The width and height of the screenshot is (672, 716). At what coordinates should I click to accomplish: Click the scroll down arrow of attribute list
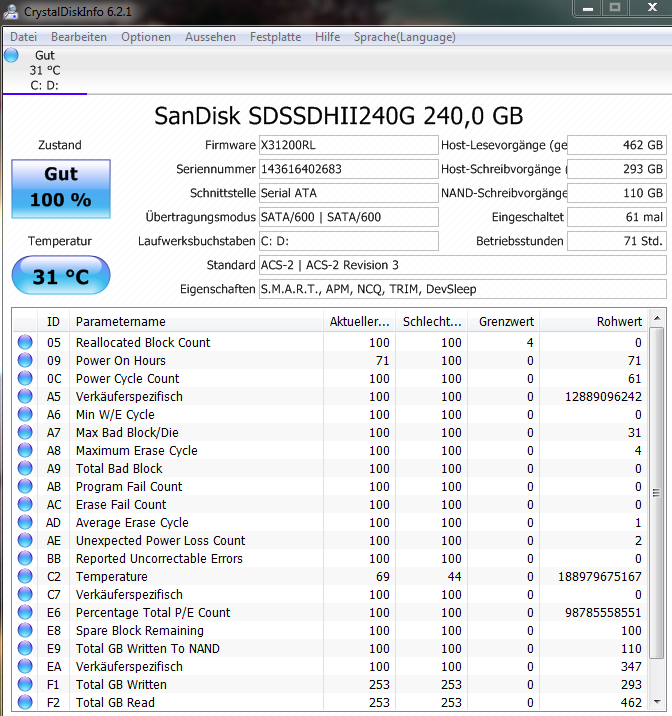[657, 701]
